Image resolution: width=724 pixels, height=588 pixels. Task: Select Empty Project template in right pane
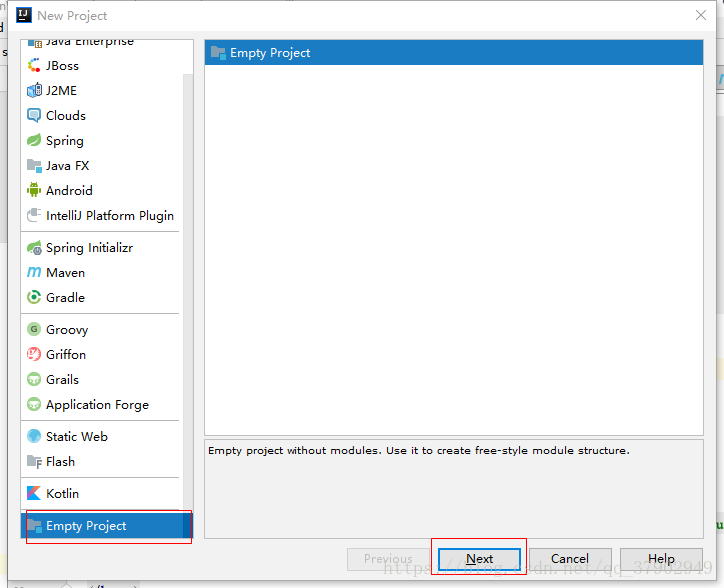454,53
